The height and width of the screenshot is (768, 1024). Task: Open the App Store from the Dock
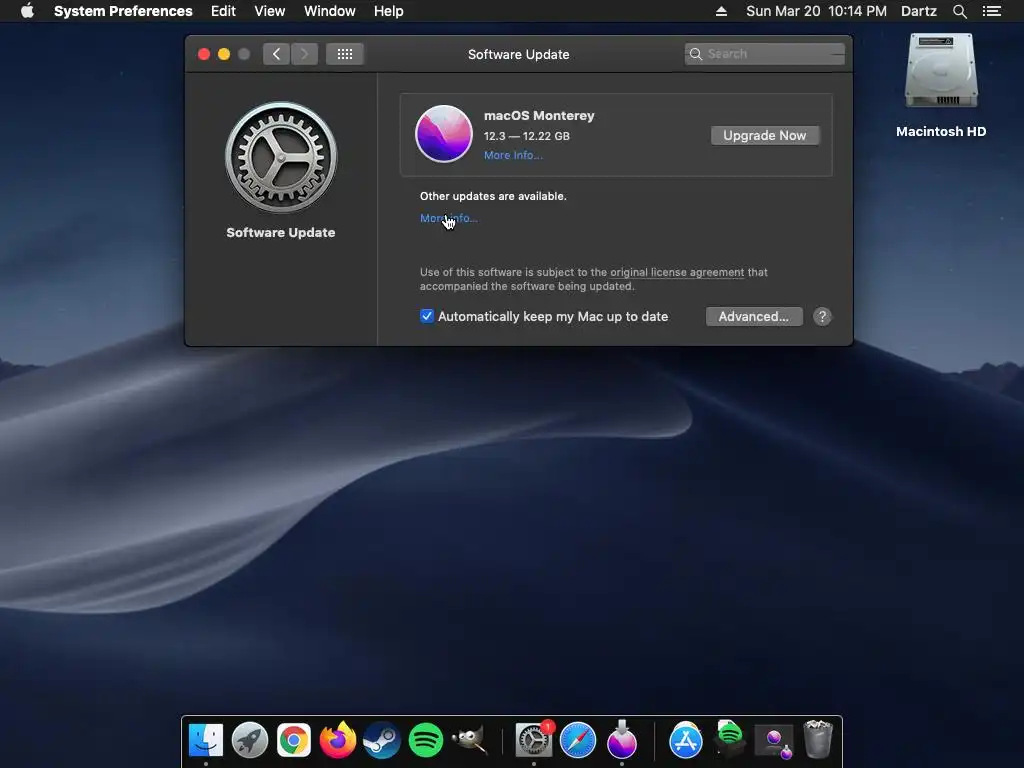(686, 740)
